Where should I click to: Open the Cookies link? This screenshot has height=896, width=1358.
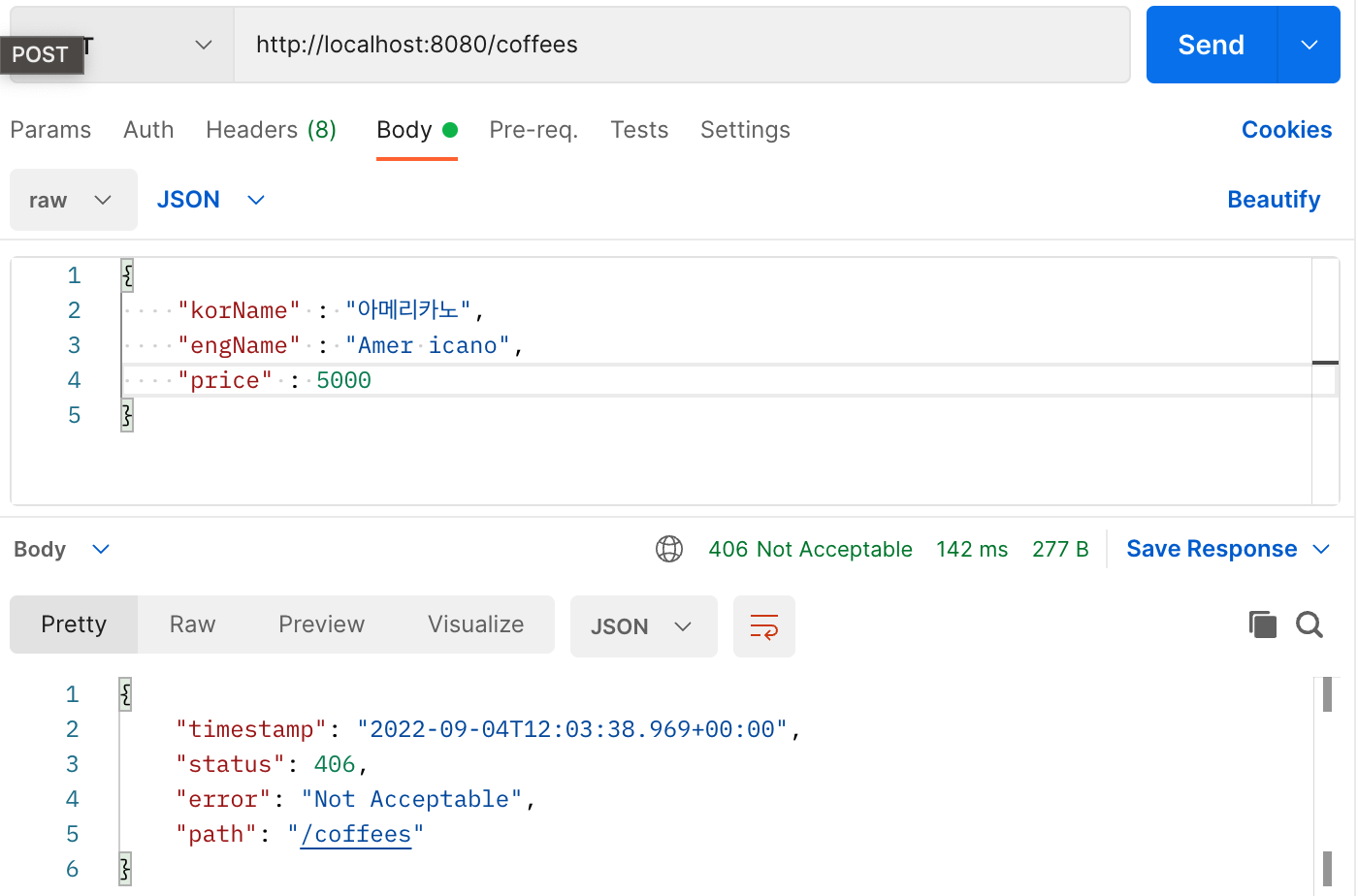tap(1286, 130)
